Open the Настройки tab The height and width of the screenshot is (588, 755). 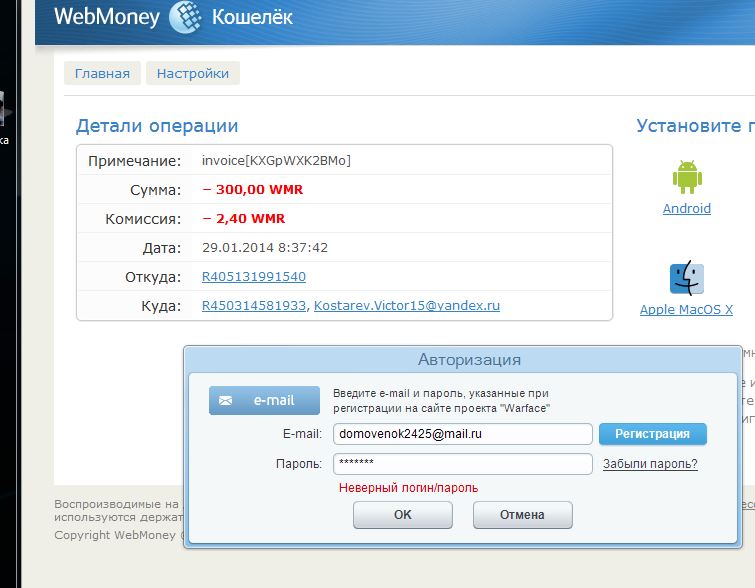pos(193,73)
